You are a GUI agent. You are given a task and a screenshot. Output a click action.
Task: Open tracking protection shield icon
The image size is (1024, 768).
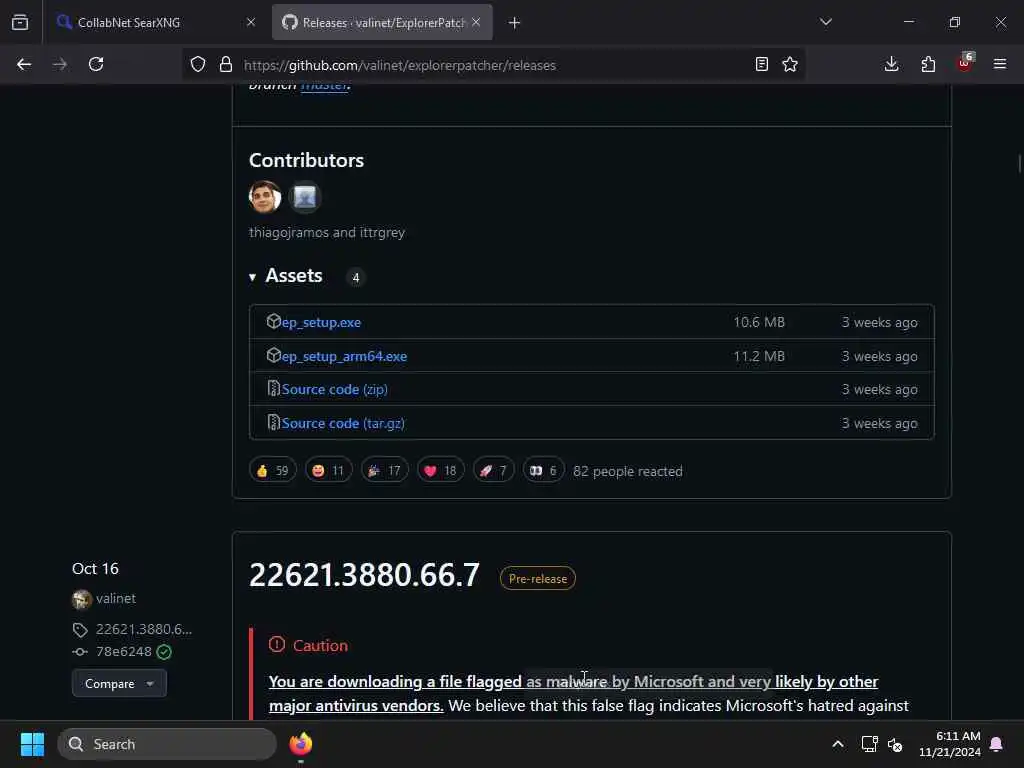tap(198, 64)
